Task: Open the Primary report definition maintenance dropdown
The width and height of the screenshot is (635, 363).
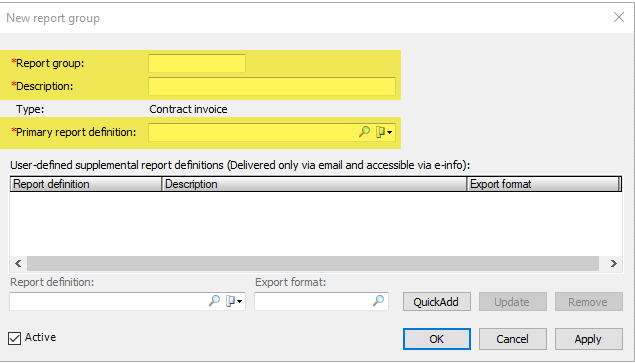Action: pos(384,132)
